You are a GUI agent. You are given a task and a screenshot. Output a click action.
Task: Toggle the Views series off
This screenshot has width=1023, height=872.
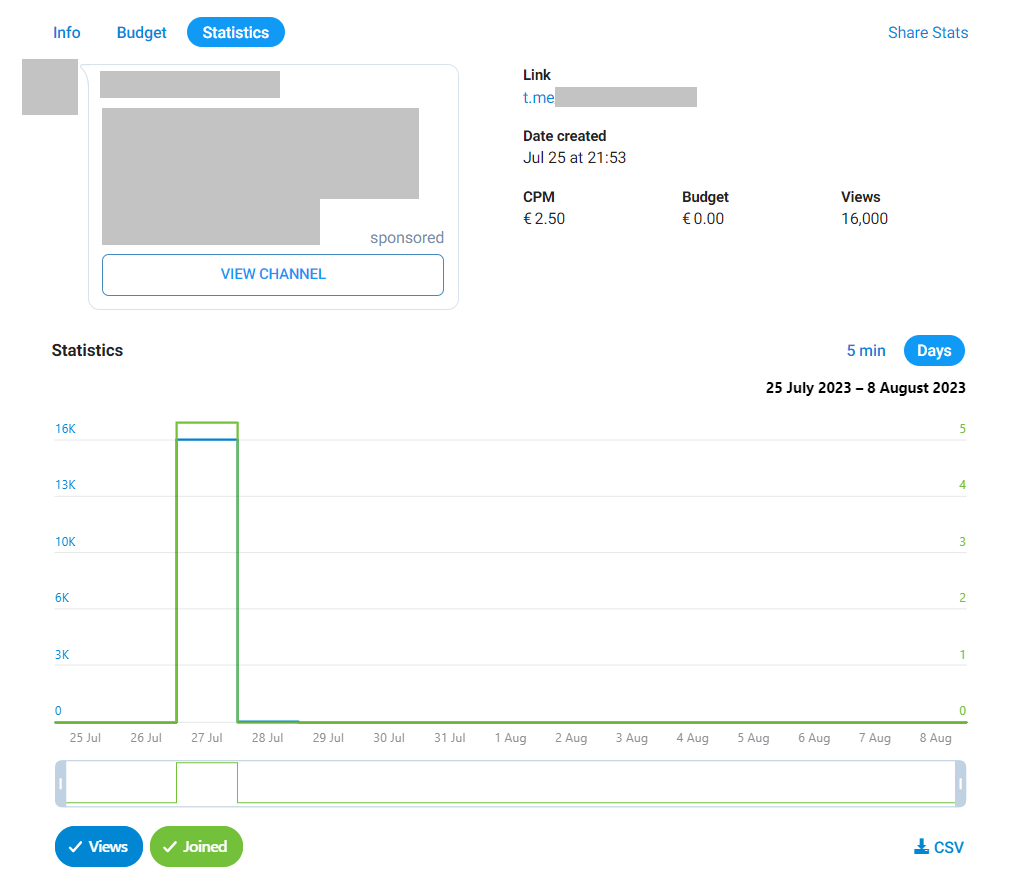98,846
